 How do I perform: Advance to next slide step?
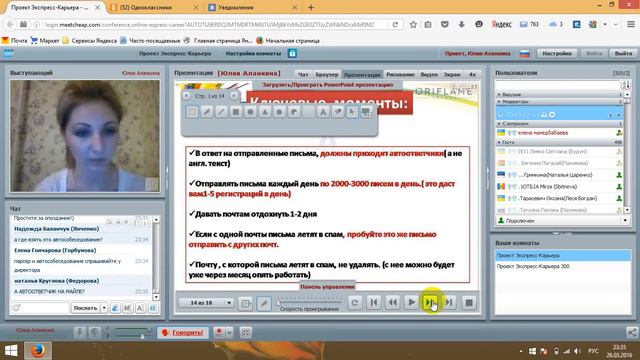[430, 303]
